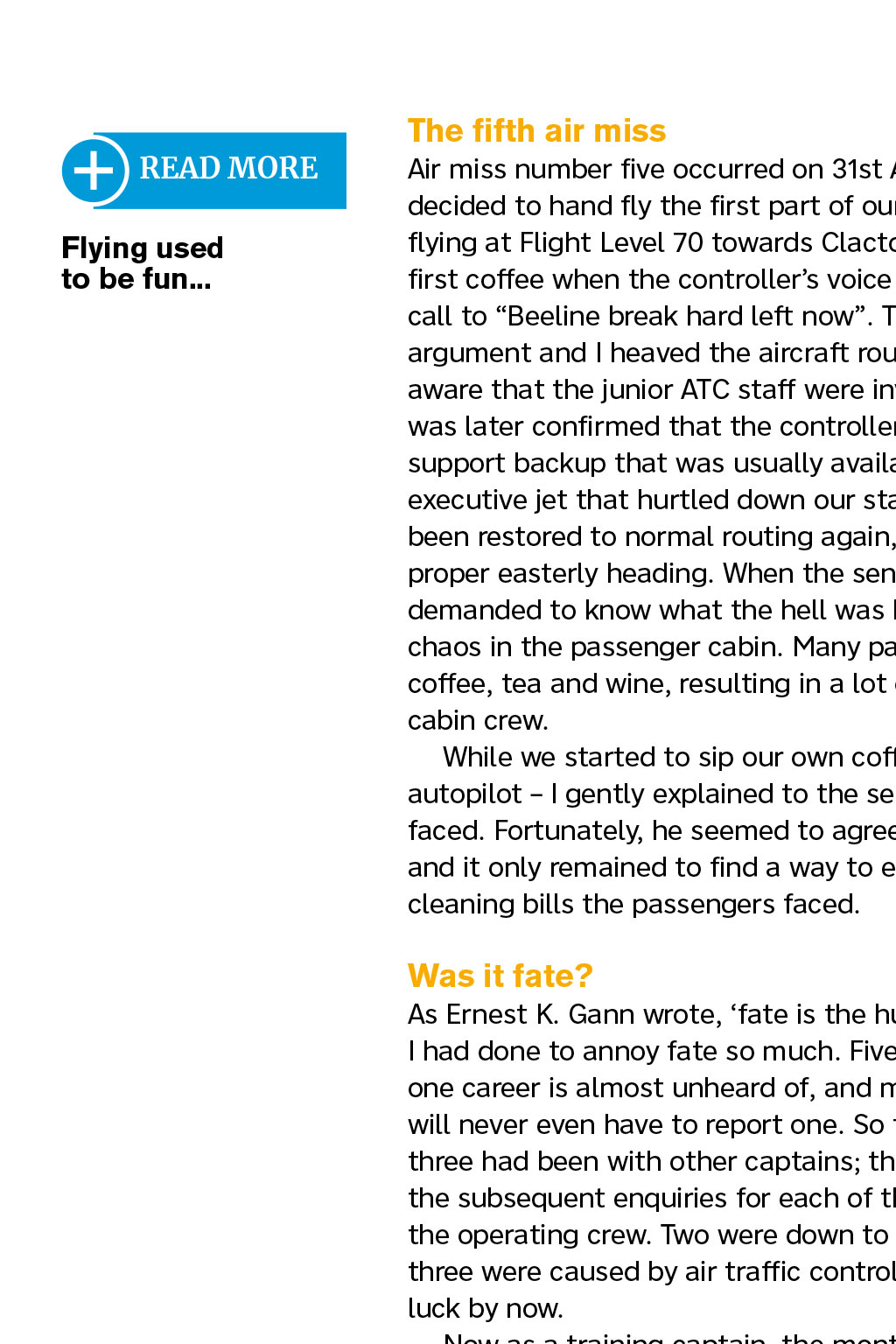The image size is (896, 1344).
Task: Click "cleaning bills the passengers faced." line
Action: 633,904
